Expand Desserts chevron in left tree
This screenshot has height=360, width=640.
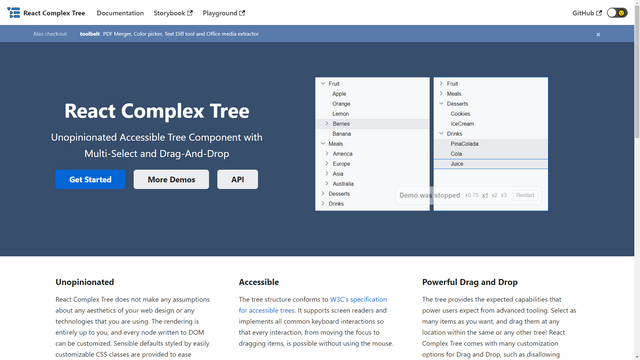coord(323,193)
